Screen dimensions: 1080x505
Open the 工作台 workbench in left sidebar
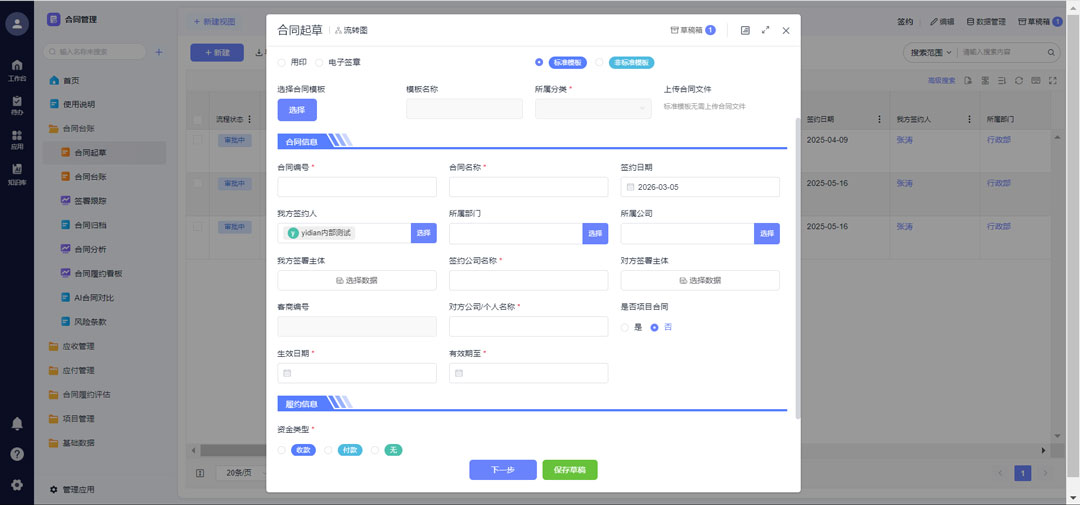coord(17,70)
